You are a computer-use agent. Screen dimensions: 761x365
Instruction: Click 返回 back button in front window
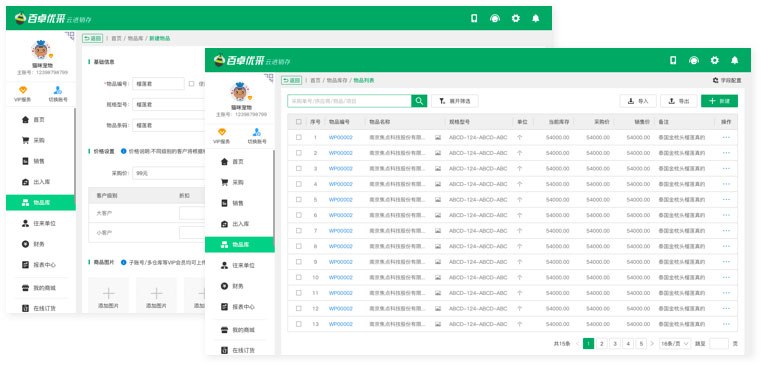[x=292, y=80]
